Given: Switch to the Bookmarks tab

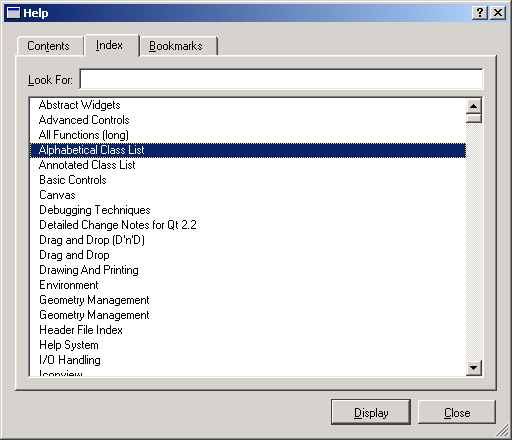Looking at the screenshot, I should pos(177,46).
